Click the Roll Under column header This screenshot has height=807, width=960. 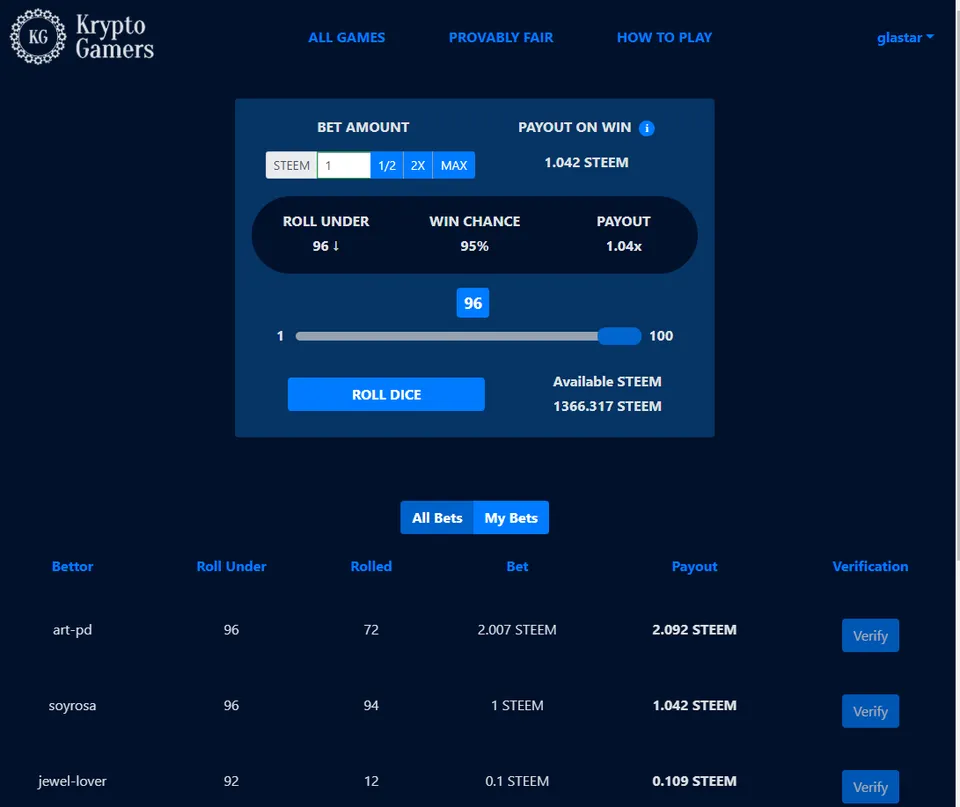pos(231,566)
